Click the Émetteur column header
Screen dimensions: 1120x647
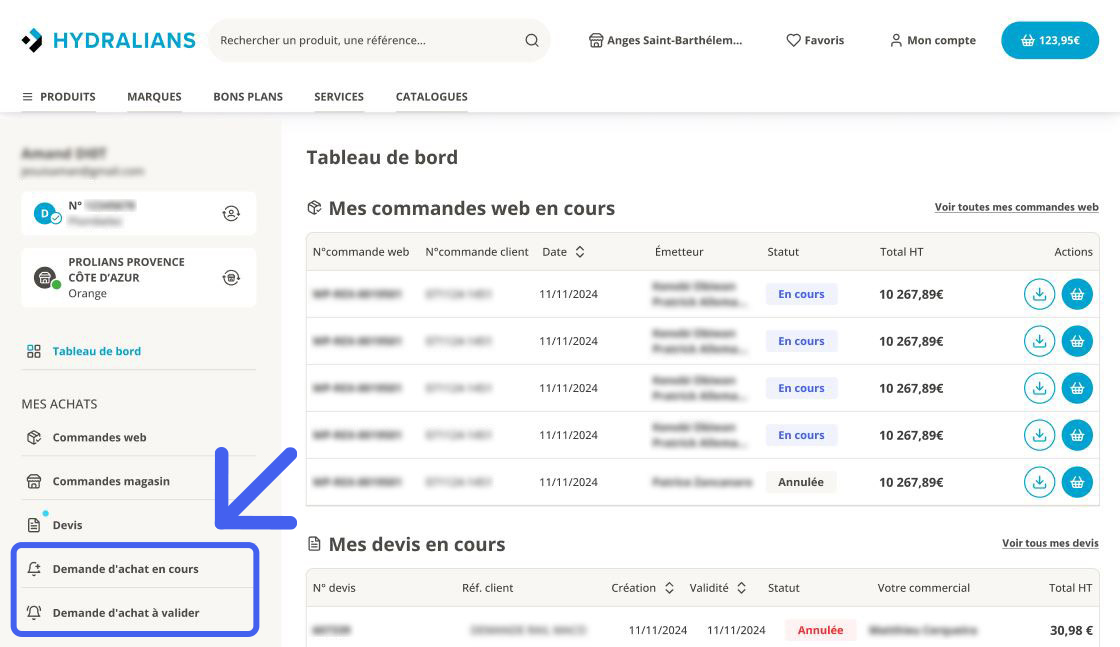(679, 252)
